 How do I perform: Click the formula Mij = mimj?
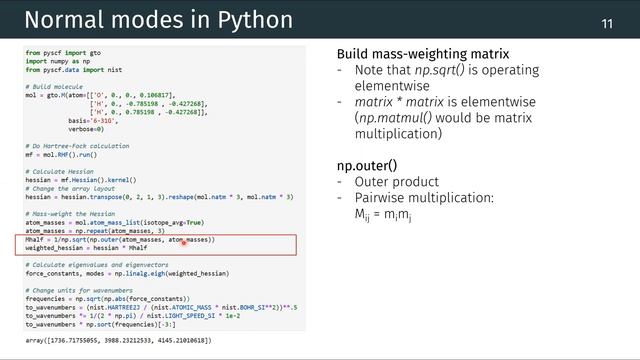(x=383, y=215)
